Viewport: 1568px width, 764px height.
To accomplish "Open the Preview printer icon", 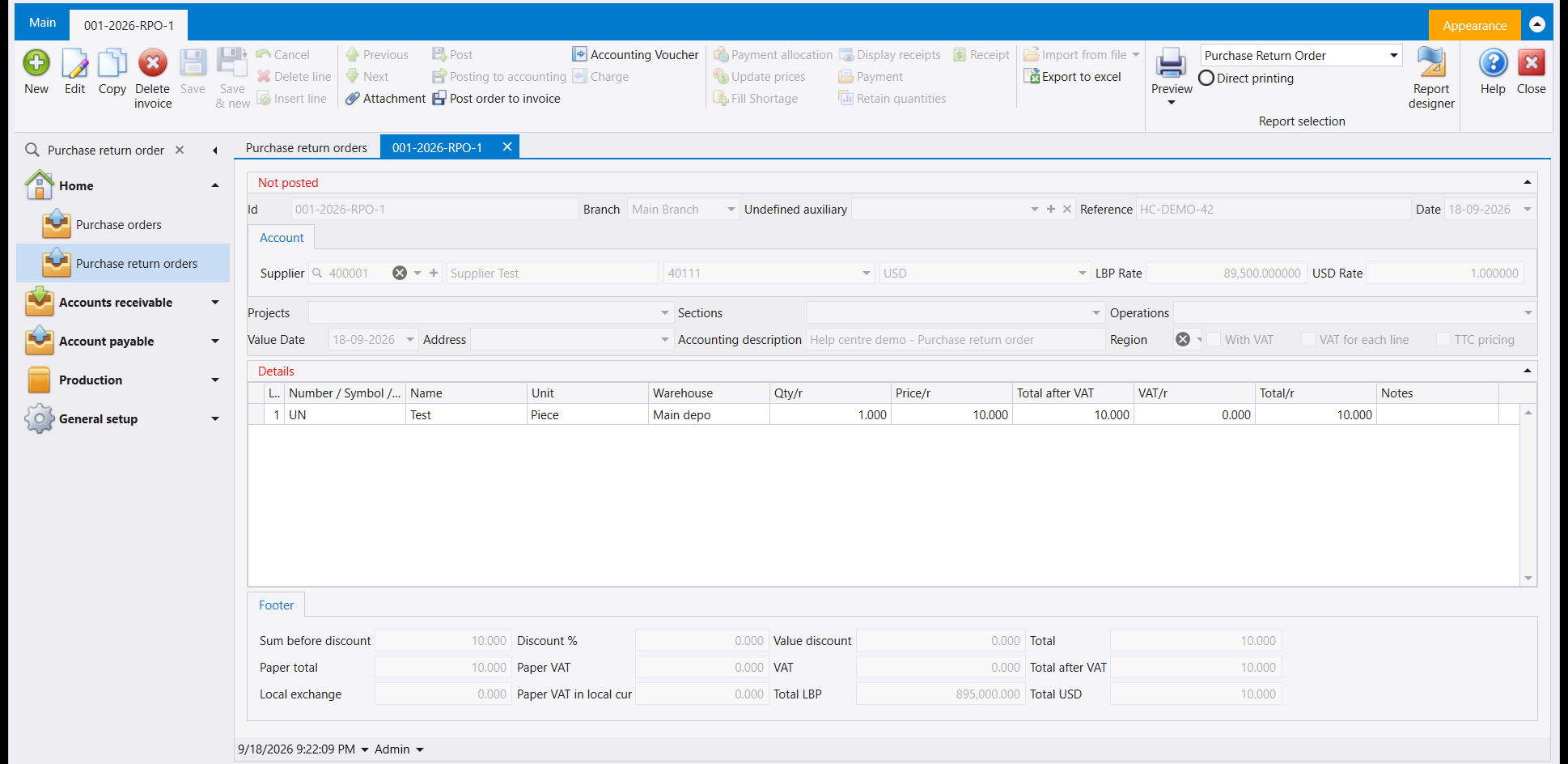I will pos(1171,63).
